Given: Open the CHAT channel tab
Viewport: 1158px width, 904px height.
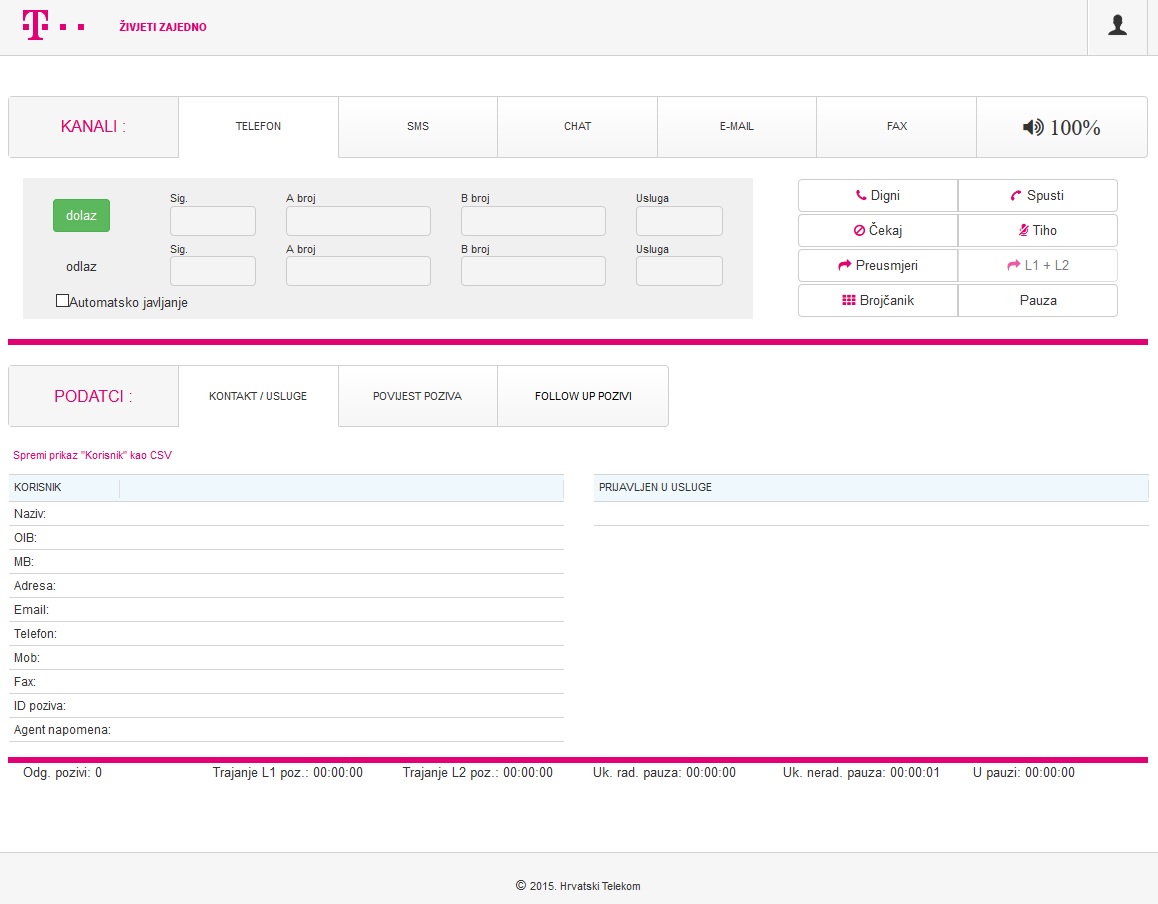Looking at the screenshot, I should [577, 127].
